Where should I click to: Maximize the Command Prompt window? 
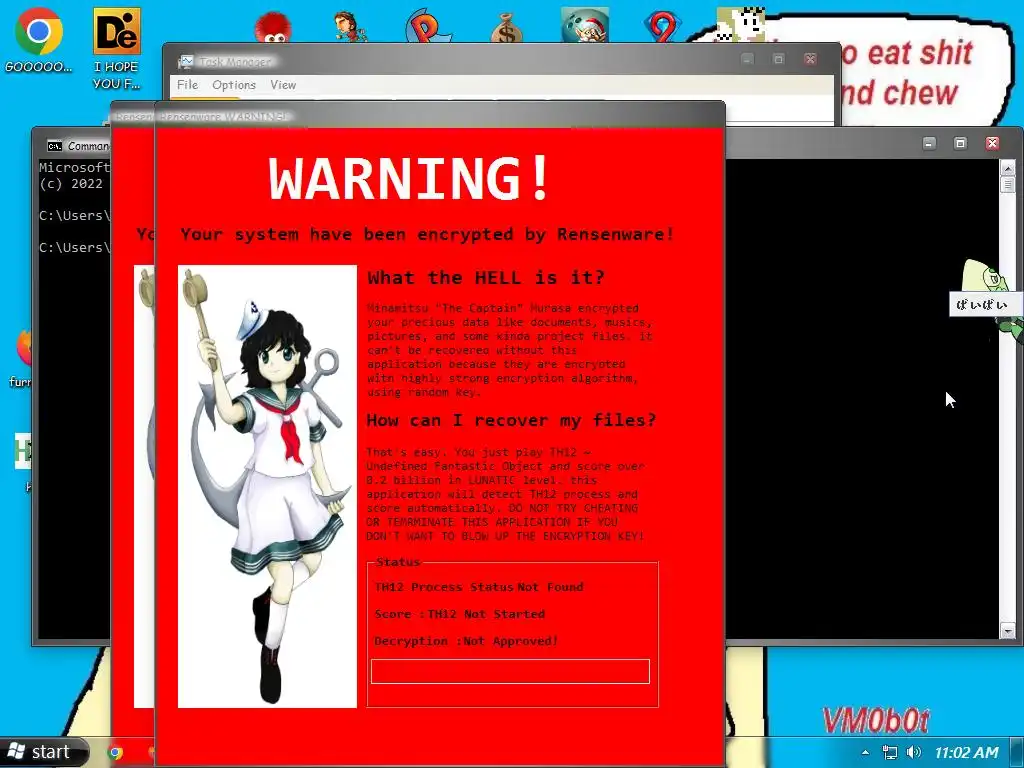coord(960,143)
